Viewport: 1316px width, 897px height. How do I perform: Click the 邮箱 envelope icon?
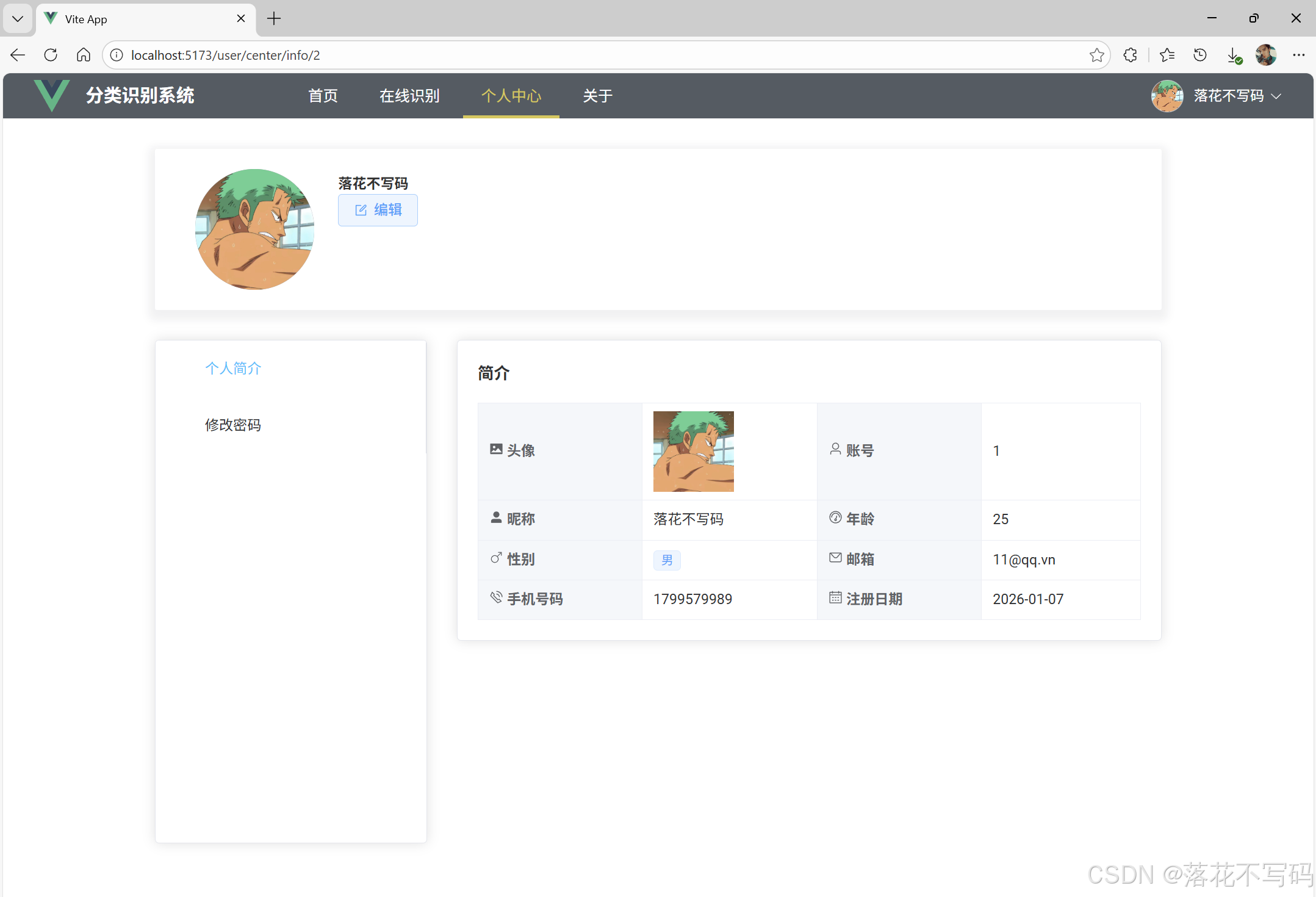click(x=835, y=557)
